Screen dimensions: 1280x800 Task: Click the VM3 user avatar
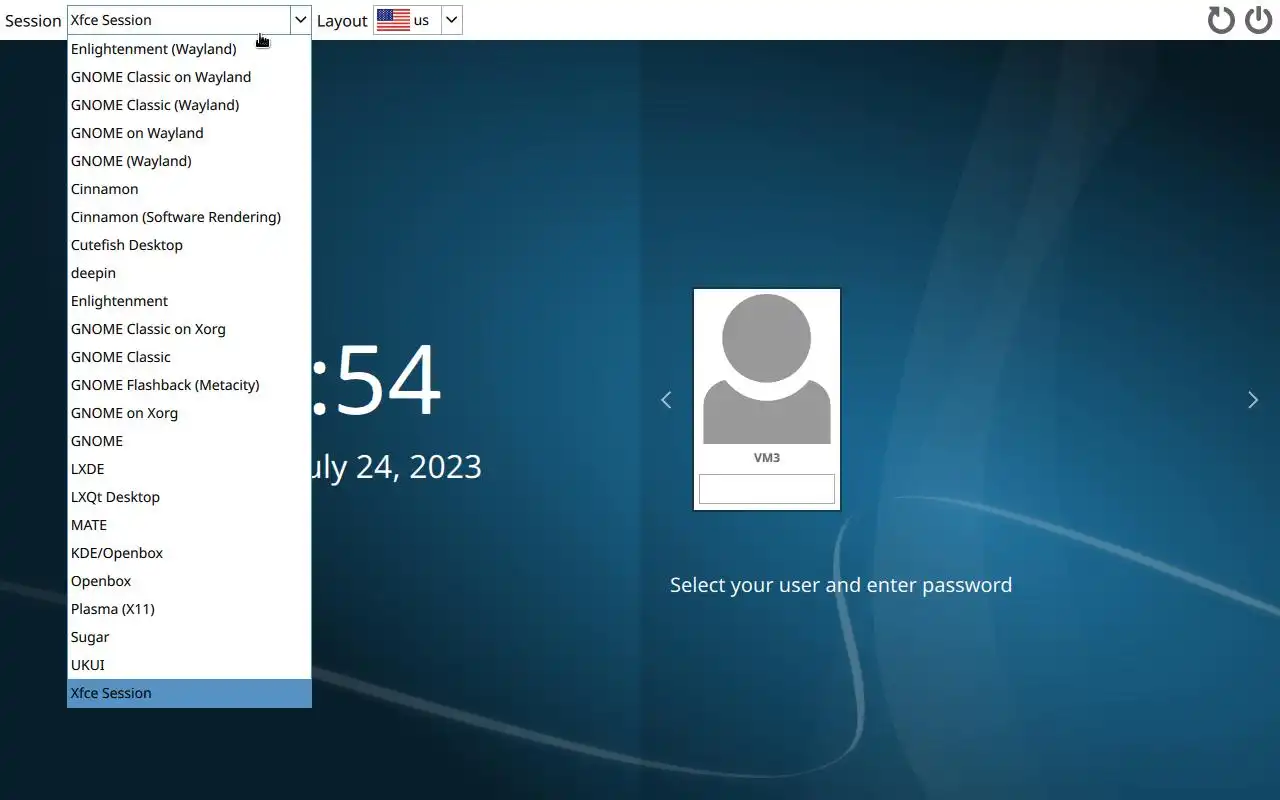tap(767, 370)
